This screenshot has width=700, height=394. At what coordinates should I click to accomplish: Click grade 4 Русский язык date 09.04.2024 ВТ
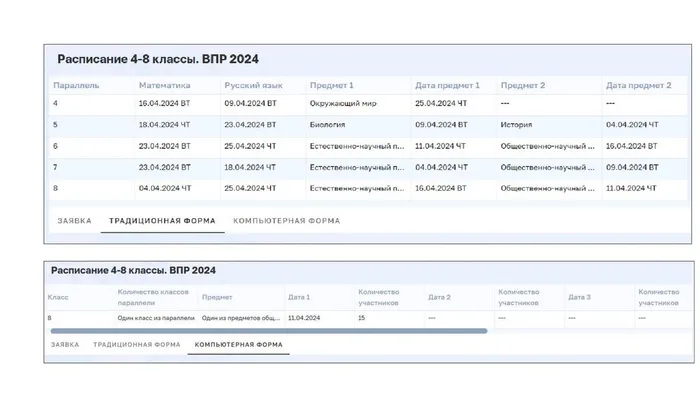[250, 104]
